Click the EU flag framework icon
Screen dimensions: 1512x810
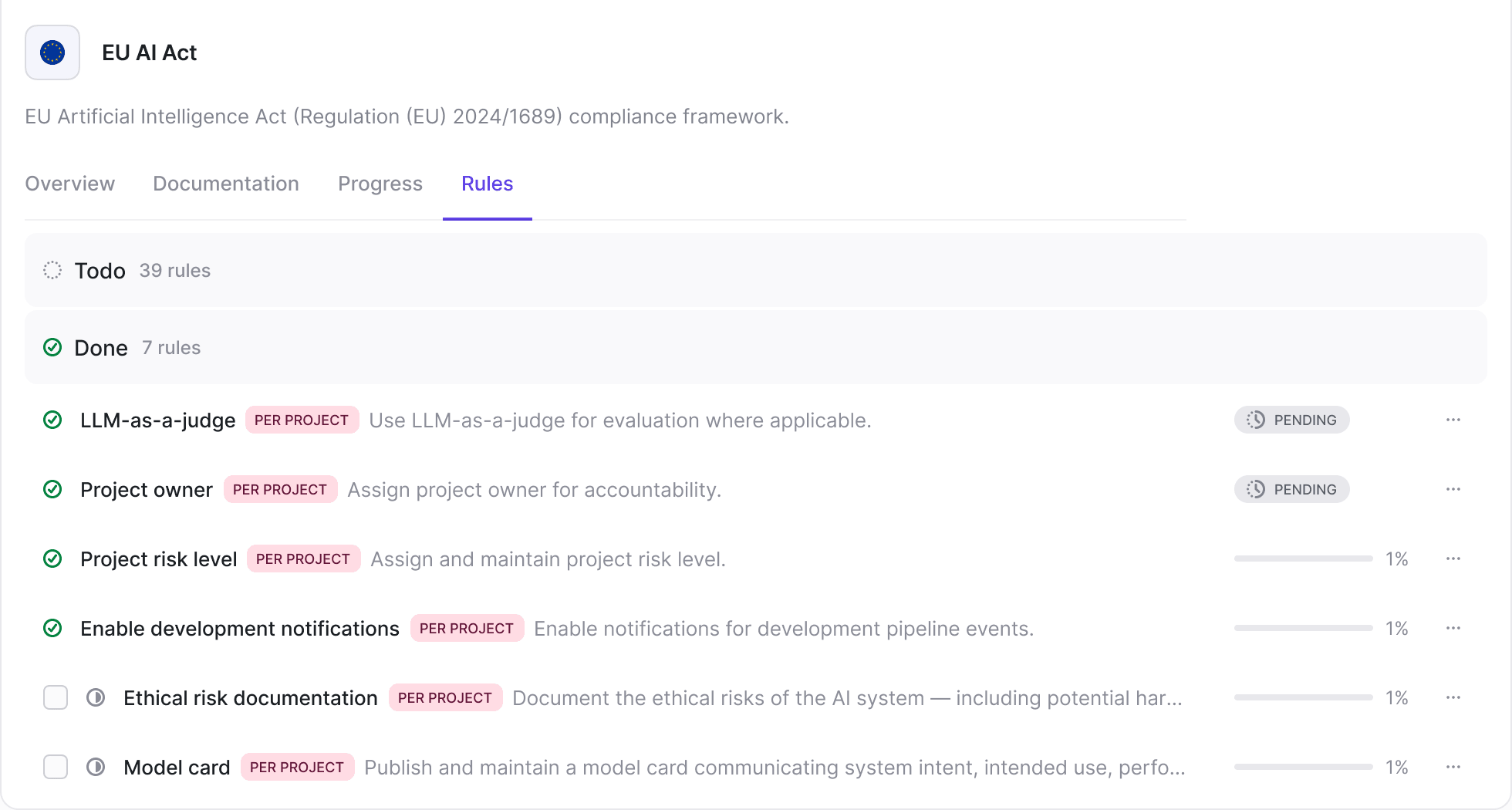point(52,52)
